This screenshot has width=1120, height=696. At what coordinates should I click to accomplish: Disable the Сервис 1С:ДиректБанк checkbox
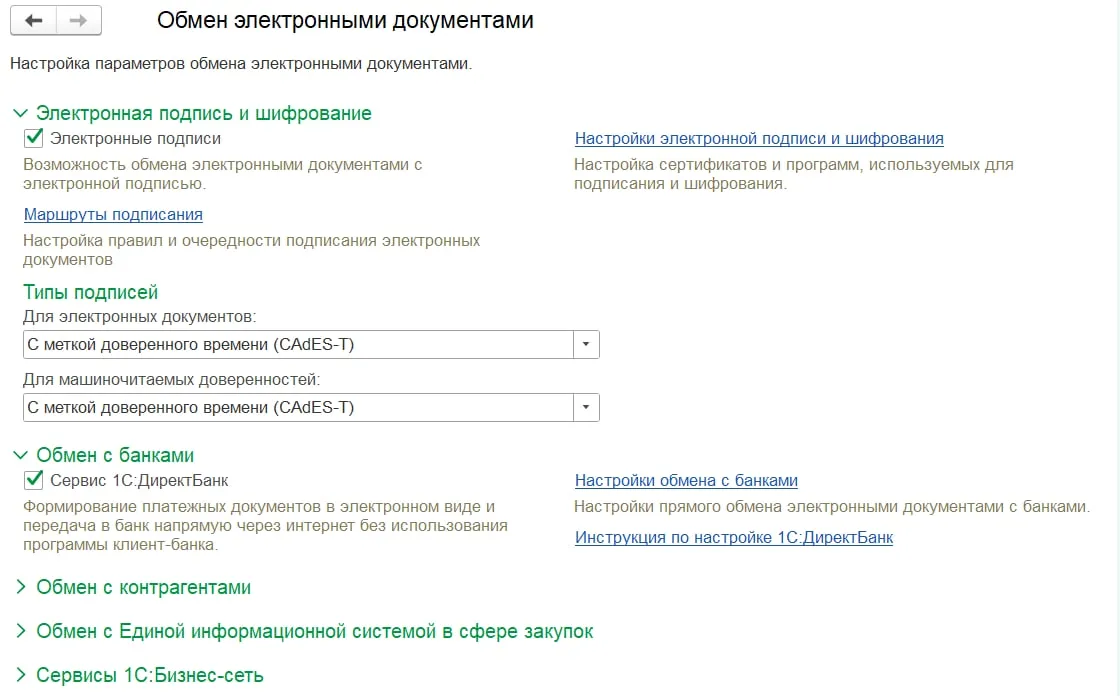(x=33, y=481)
